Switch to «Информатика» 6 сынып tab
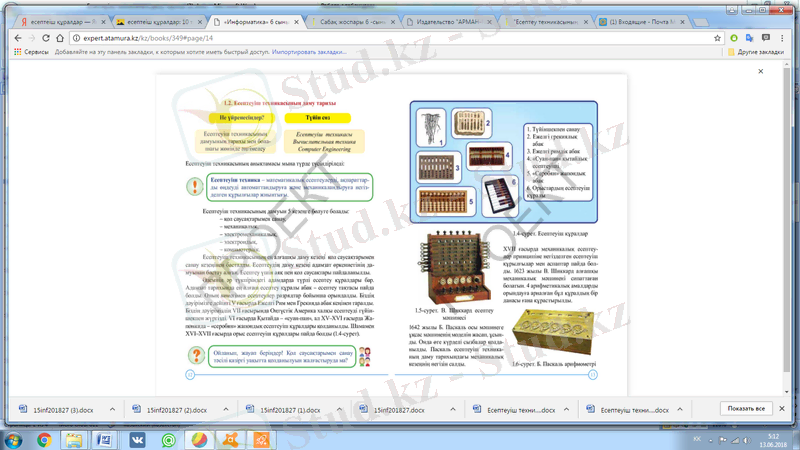Image resolution: width=800 pixels, height=450 pixels. pos(260,18)
